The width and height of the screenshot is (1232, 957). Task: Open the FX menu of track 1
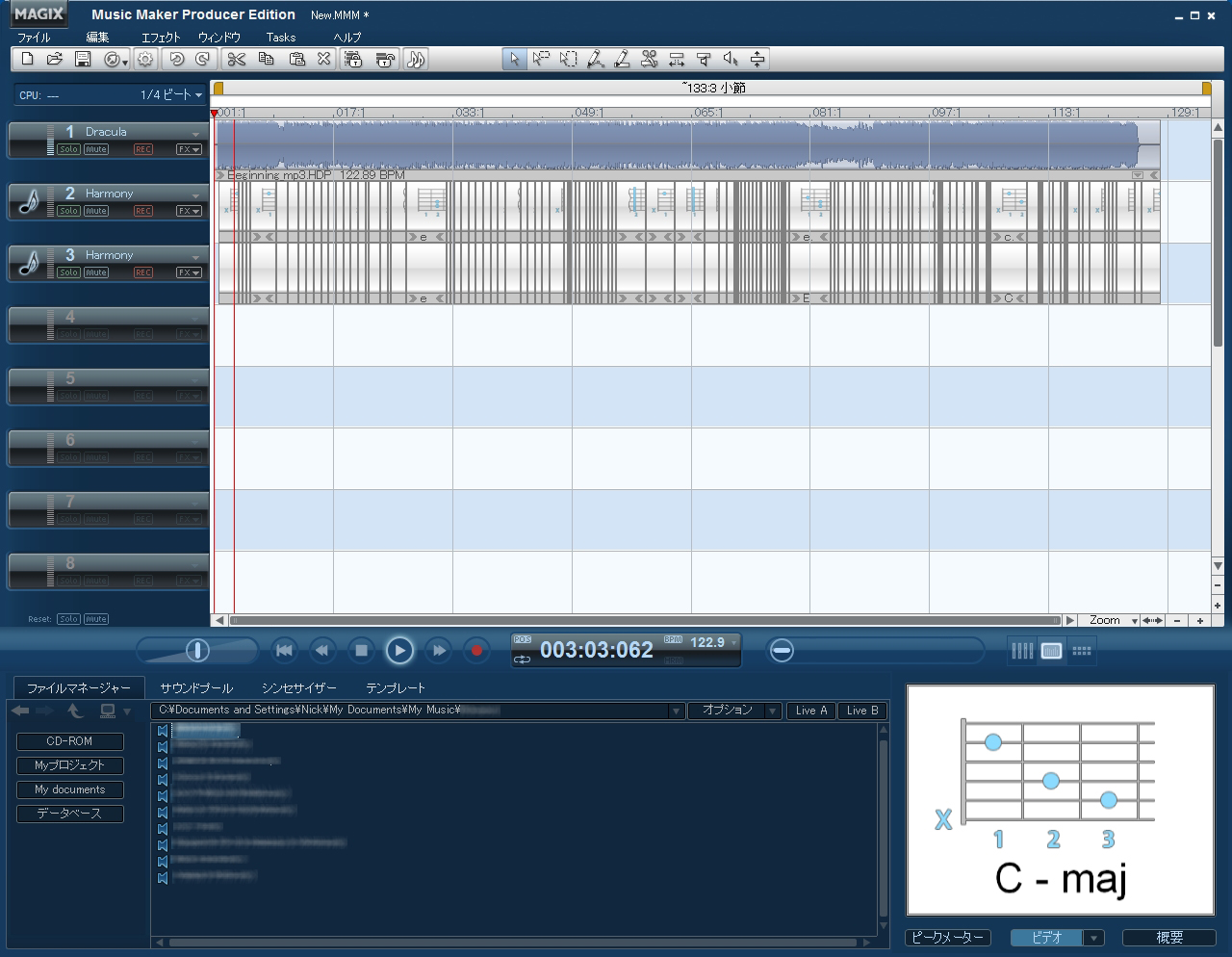coord(189,149)
